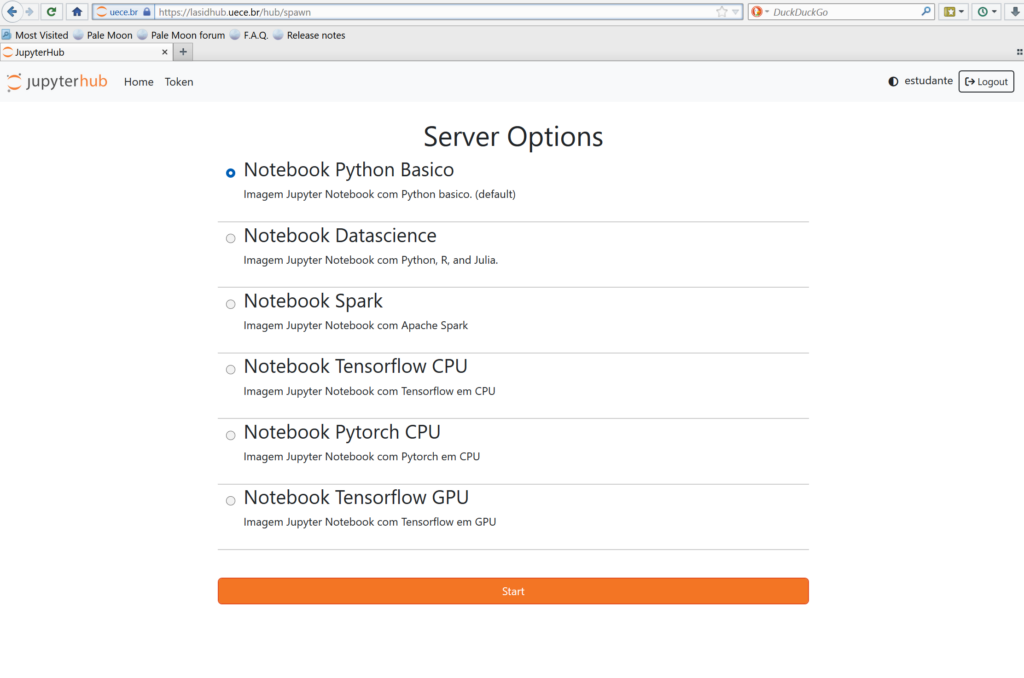Click the list all tabs icon

(1019, 52)
